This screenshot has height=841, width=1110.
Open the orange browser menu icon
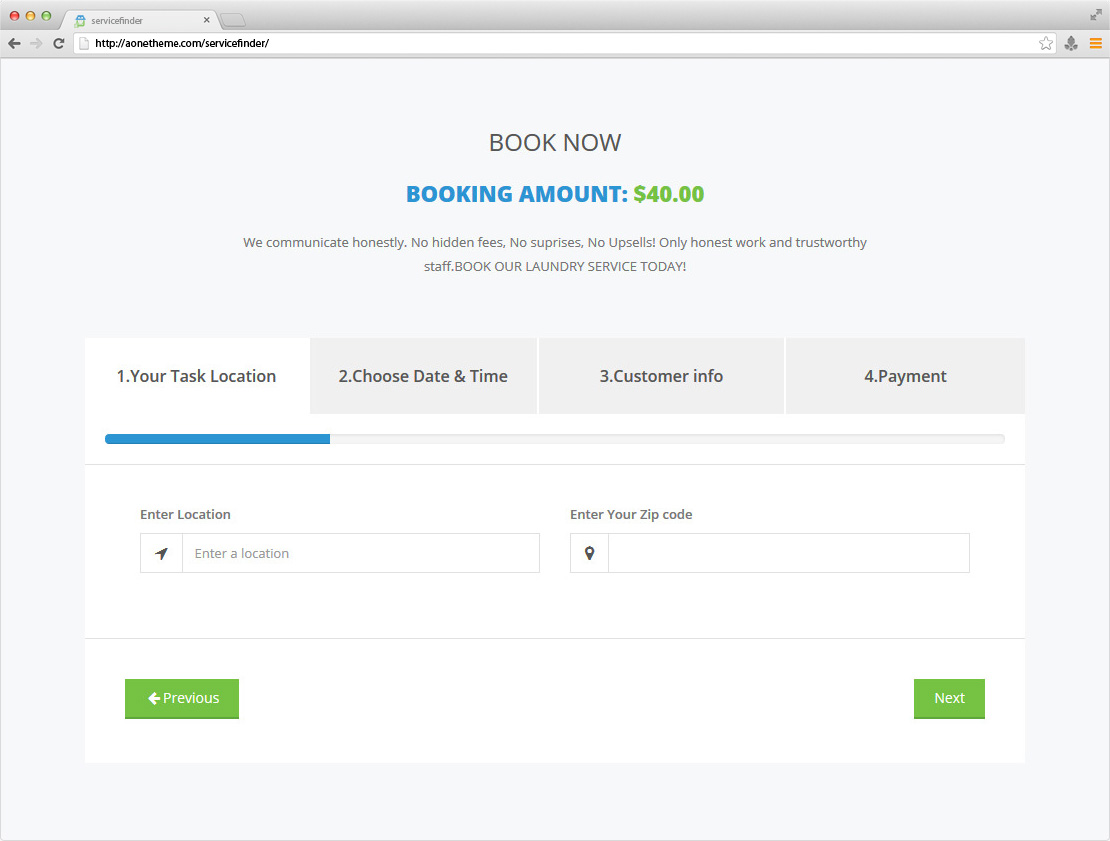(1096, 43)
